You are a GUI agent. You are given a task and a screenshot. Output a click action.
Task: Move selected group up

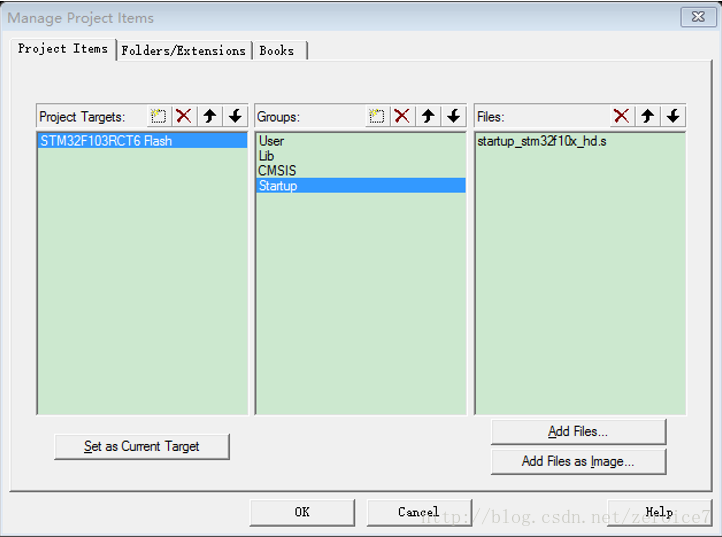pos(428,116)
